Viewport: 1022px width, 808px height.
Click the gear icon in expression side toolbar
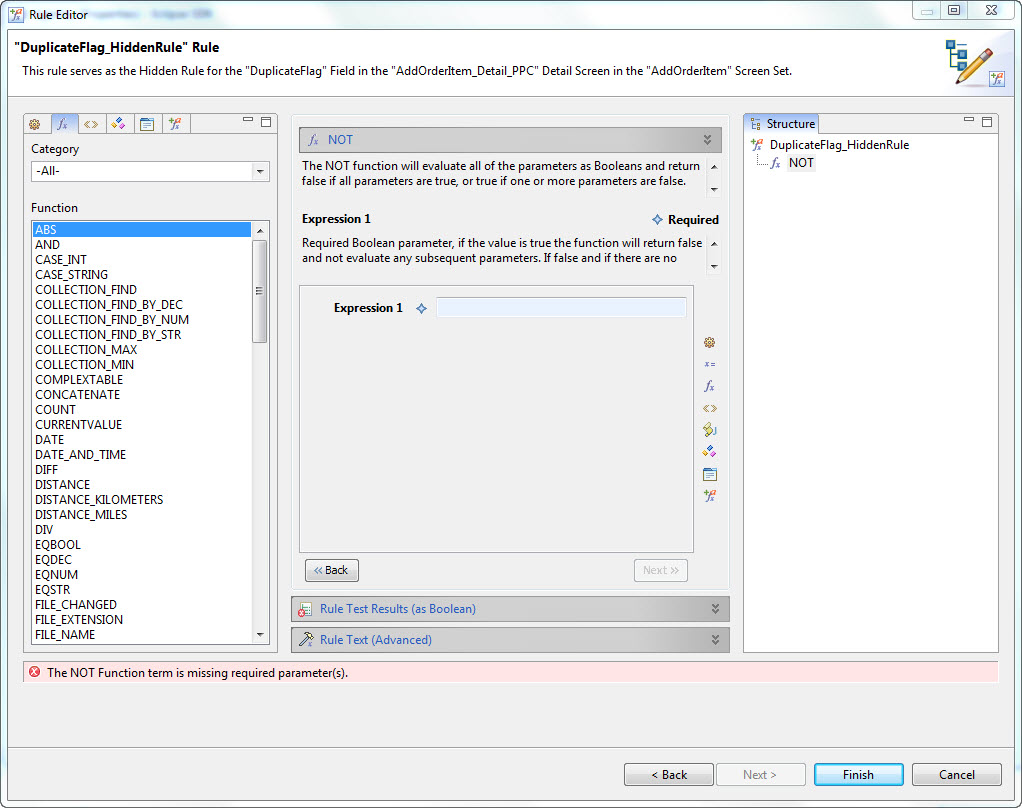710,342
